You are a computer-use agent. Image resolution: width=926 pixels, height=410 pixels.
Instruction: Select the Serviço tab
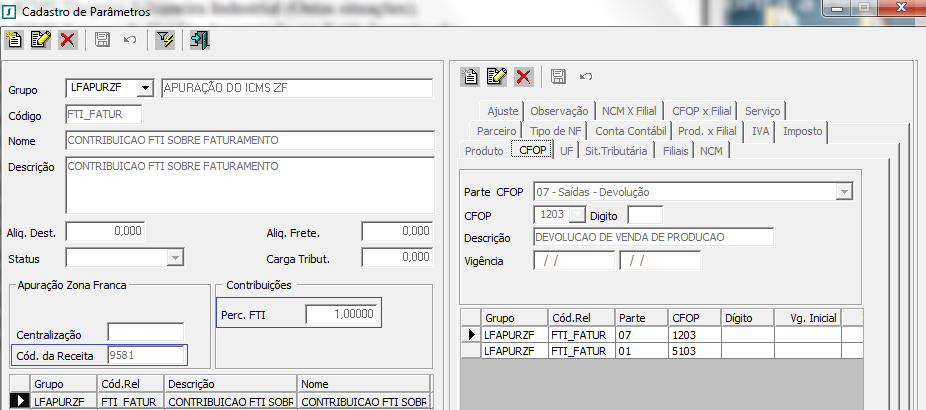pos(762,111)
